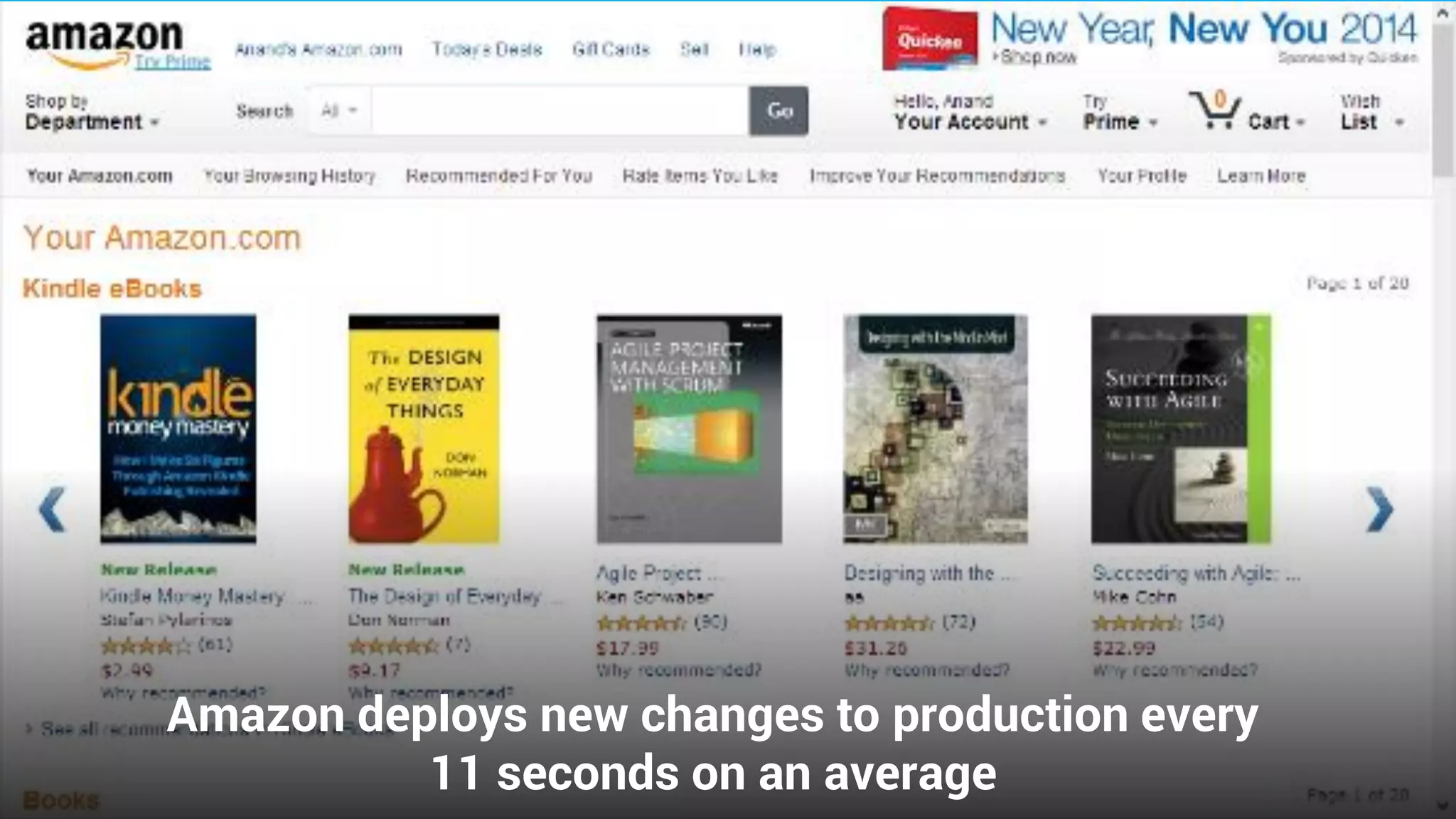Select Your Profile tab

click(x=1142, y=176)
